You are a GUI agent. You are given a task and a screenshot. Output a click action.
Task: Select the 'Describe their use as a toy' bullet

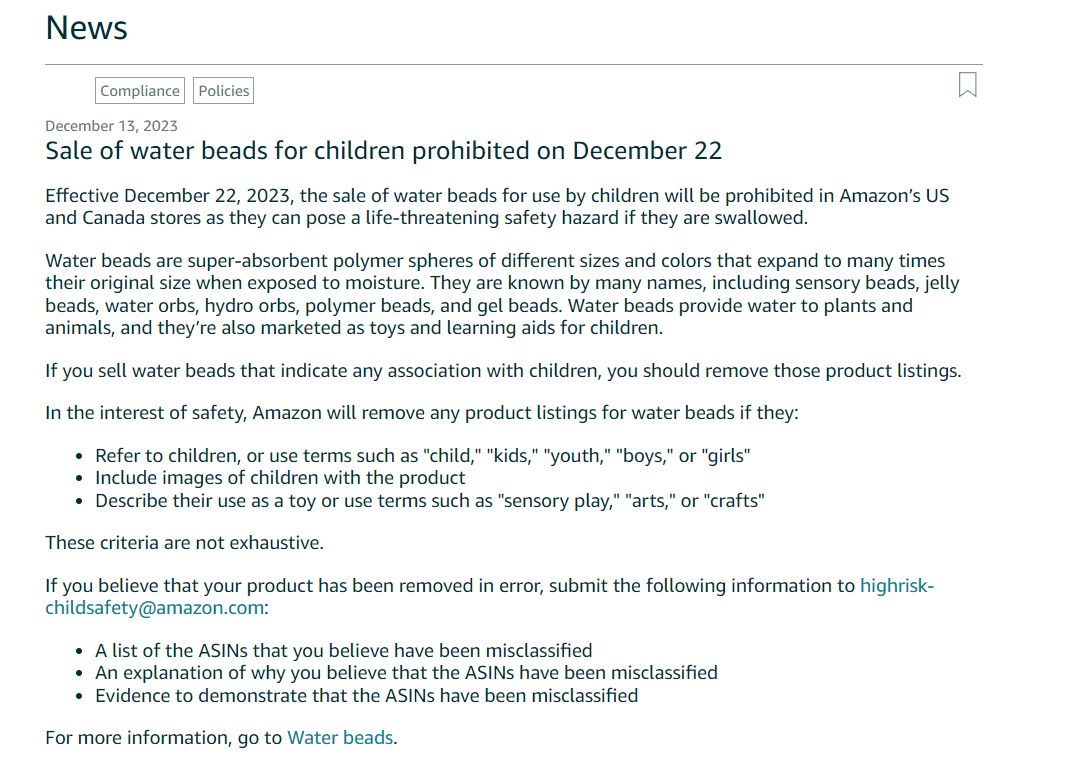[x=430, y=500]
